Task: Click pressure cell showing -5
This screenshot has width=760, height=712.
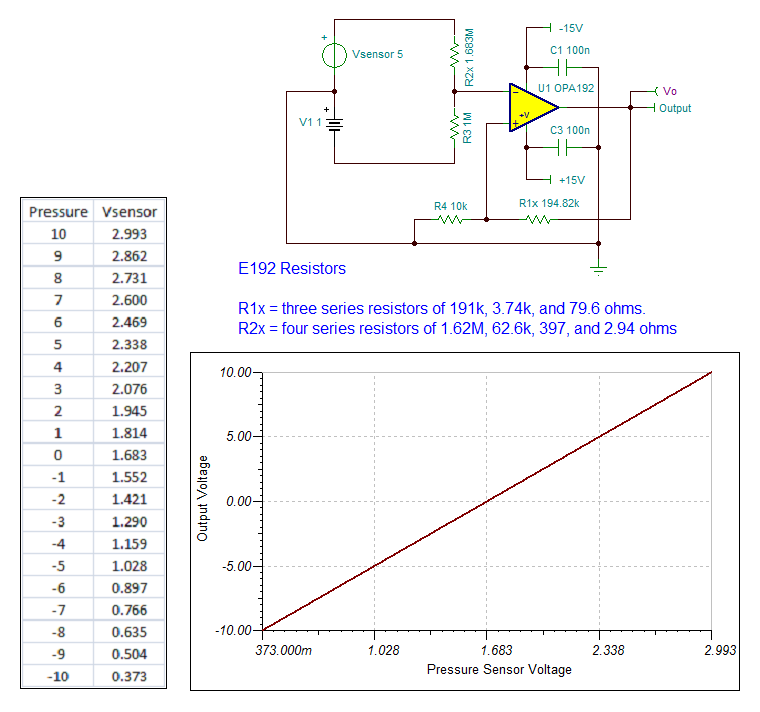Action: (x=58, y=566)
